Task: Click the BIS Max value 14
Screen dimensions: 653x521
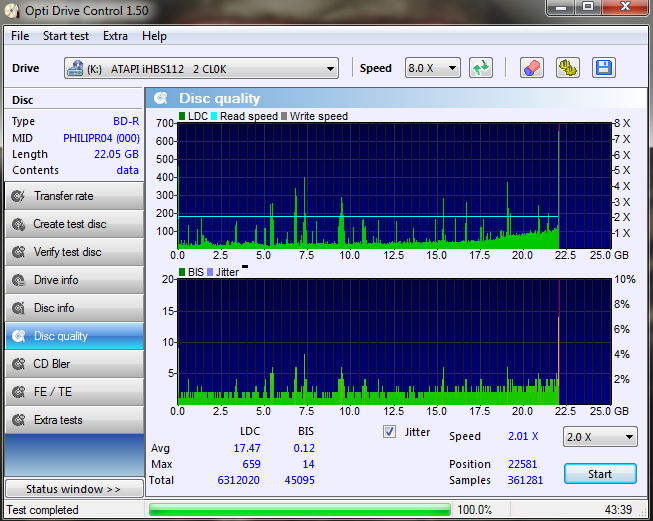Action: pos(309,464)
